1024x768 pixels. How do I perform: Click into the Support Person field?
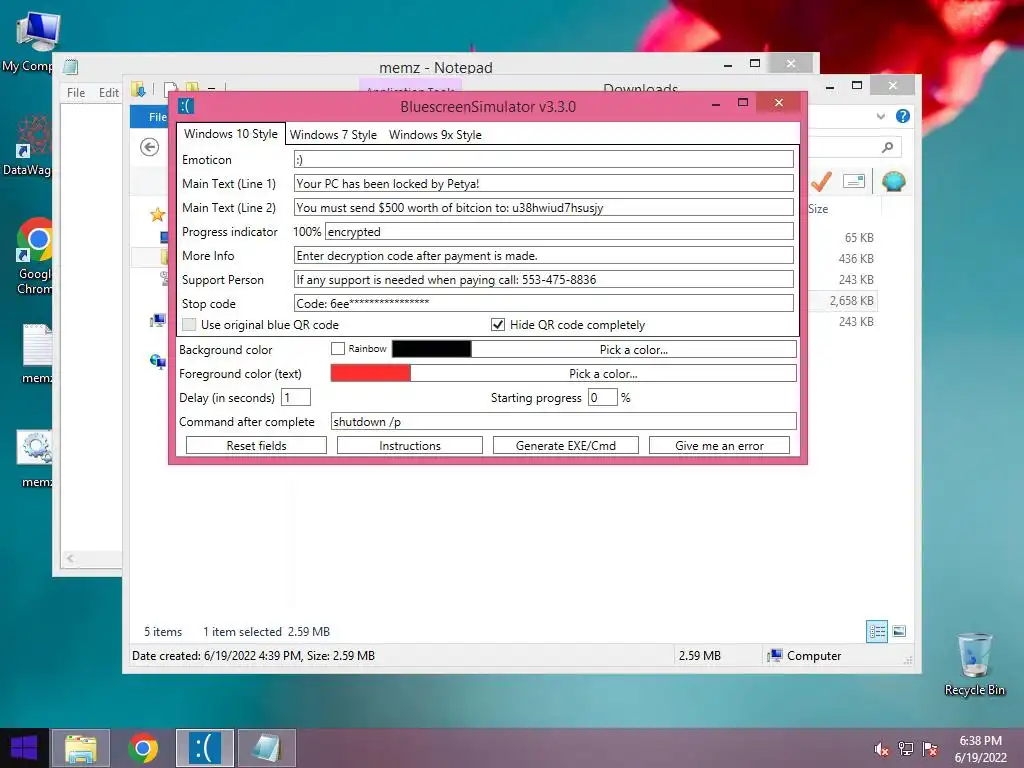tap(543, 280)
